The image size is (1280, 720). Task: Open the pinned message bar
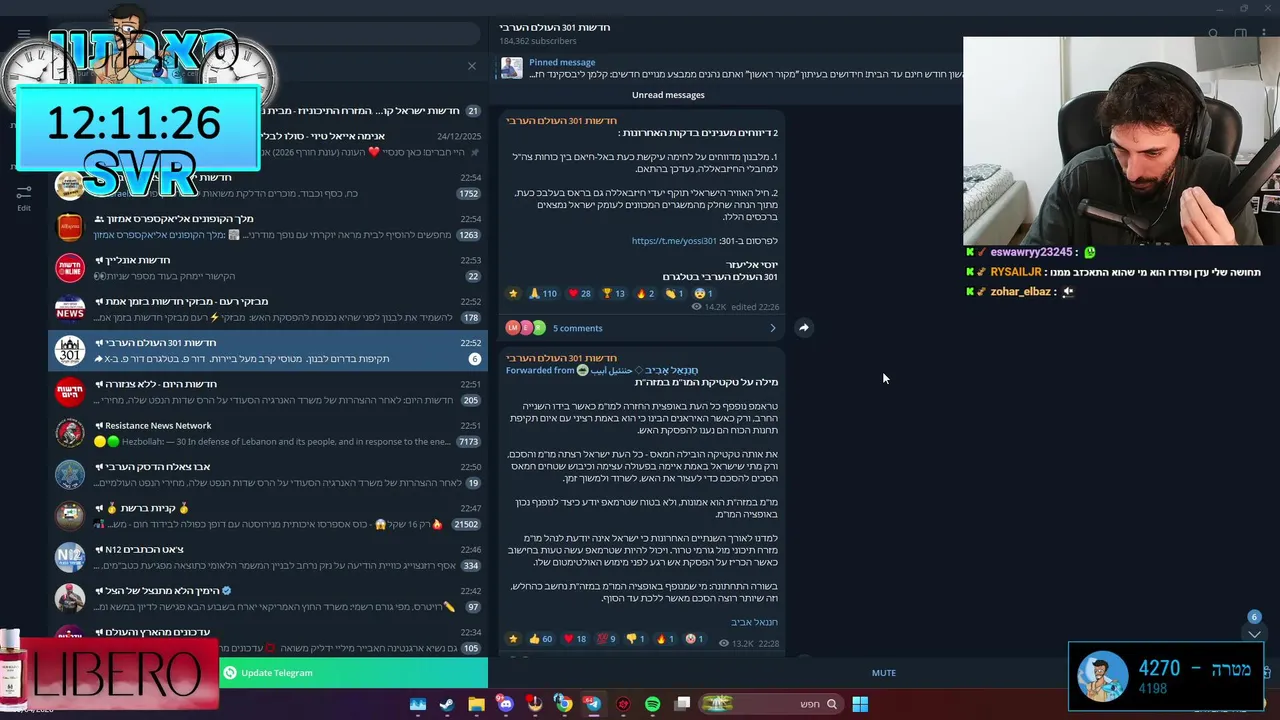(x=731, y=68)
